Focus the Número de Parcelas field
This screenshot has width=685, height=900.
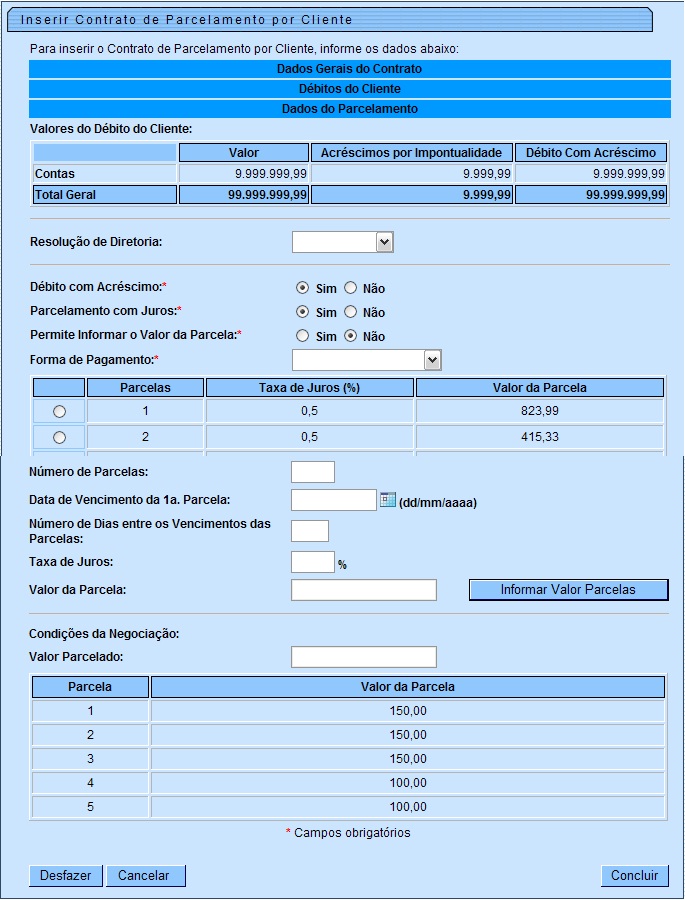point(312,472)
